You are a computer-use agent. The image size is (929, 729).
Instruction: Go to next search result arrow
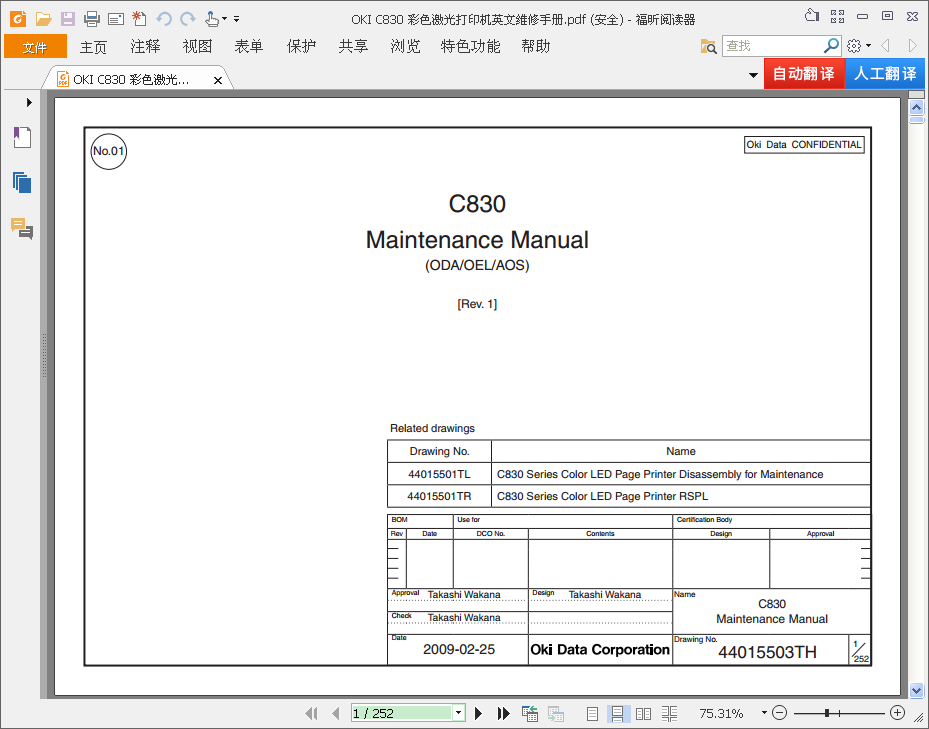pyautogui.click(x=912, y=46)
